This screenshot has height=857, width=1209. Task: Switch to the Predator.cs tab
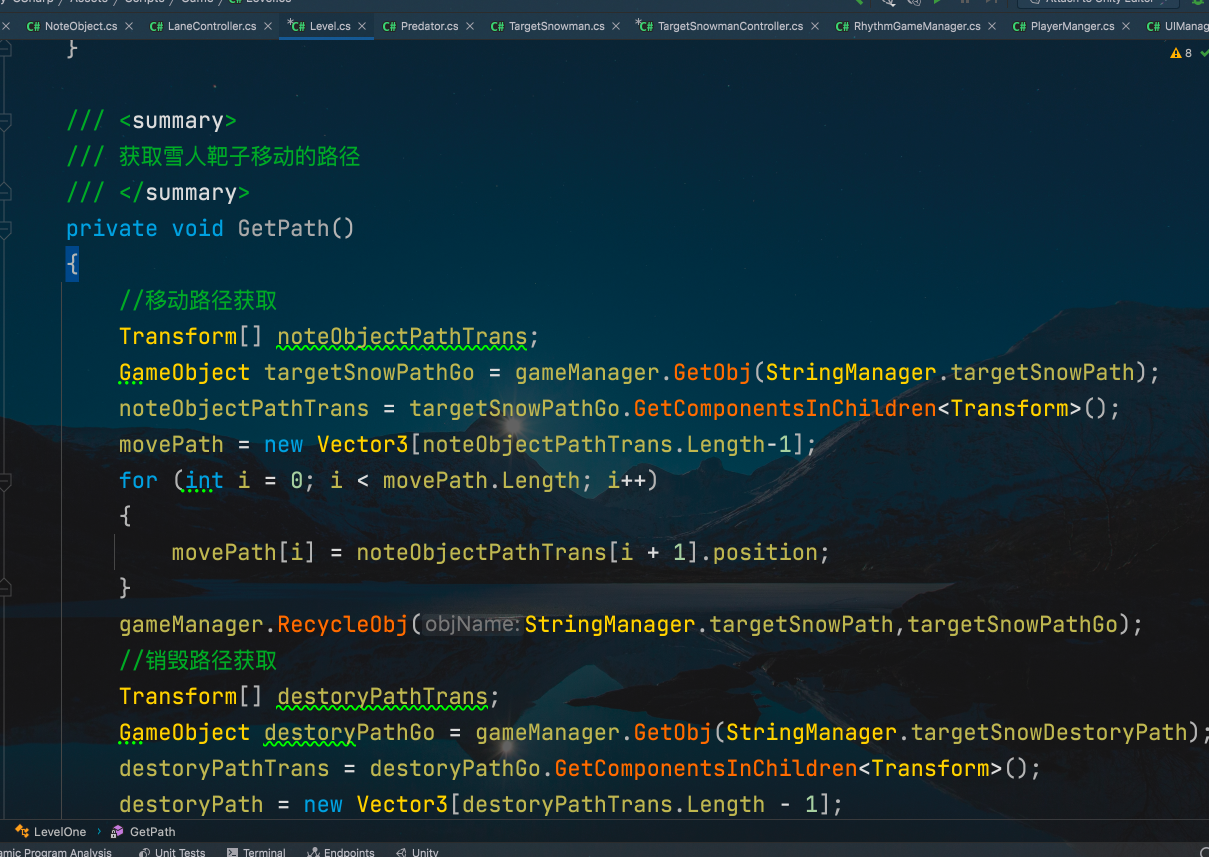430,26
